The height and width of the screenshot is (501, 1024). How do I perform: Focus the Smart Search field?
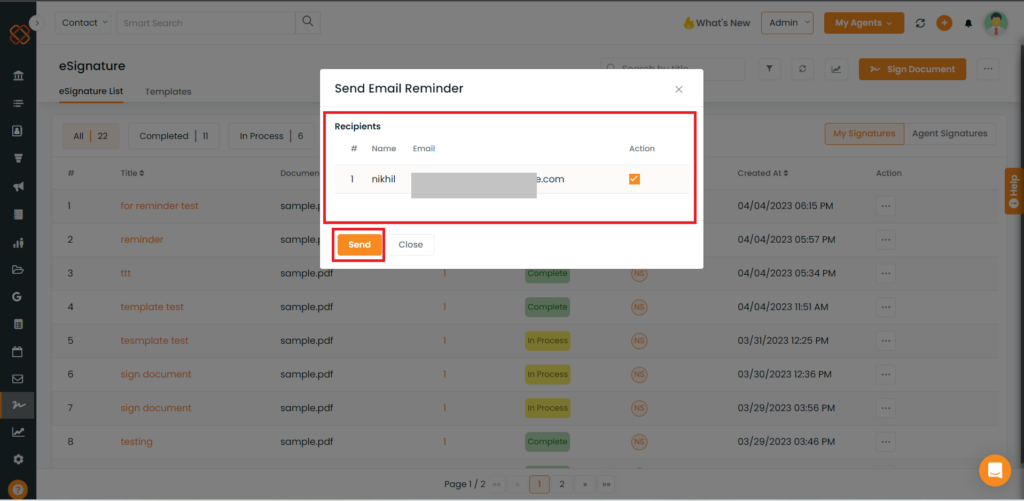pyautogui.click(x=206, y=23)
